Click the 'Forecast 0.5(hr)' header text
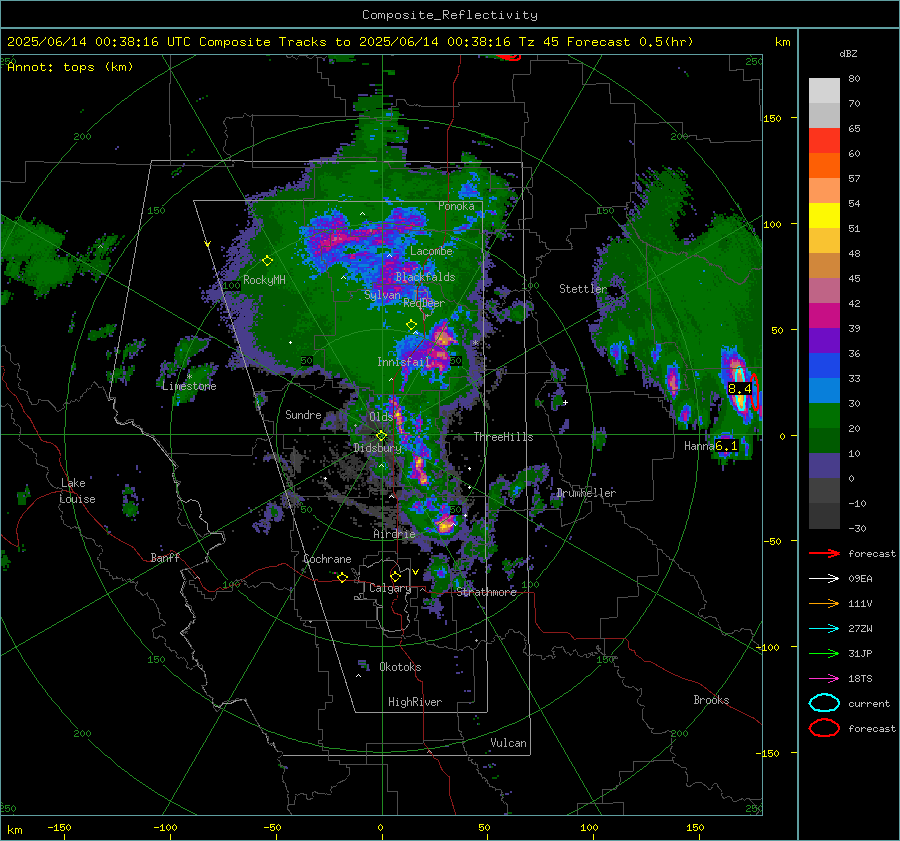The image size is (900, 841). (630, 42)
